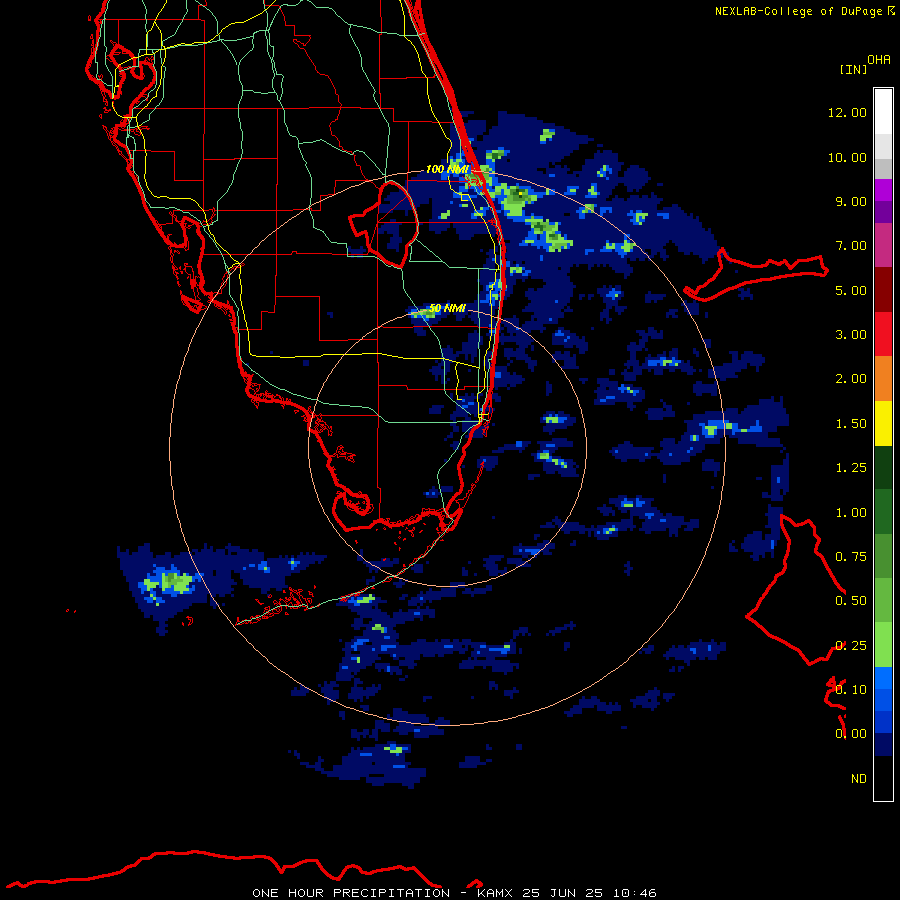Image resolution: width=900 pixels, height=900 pixels.
Task: Click the 0.25 legend value
Action: pos(850,646)
